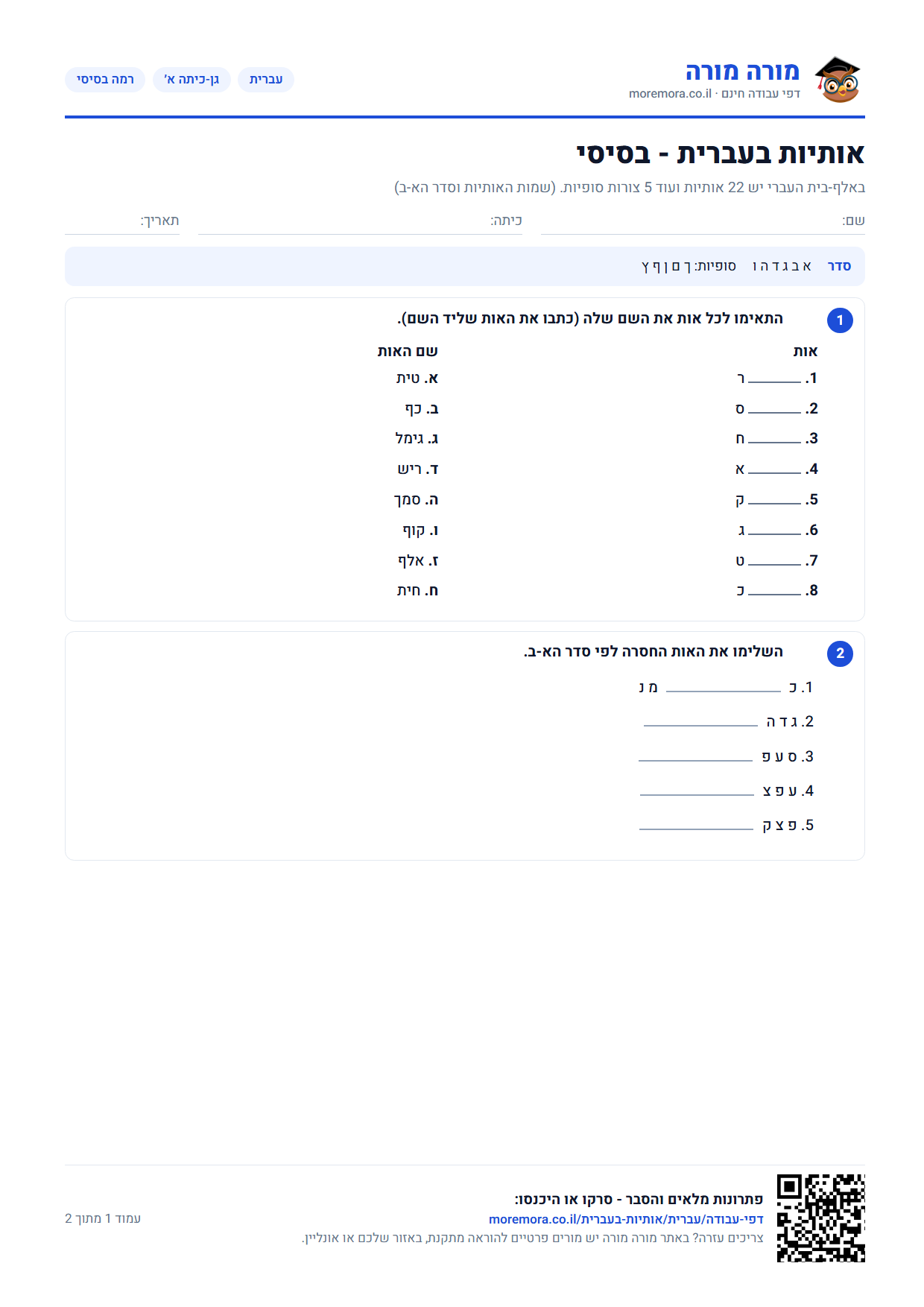
Task: Click the answer blank beside letter ר
Action: (774, 379)
